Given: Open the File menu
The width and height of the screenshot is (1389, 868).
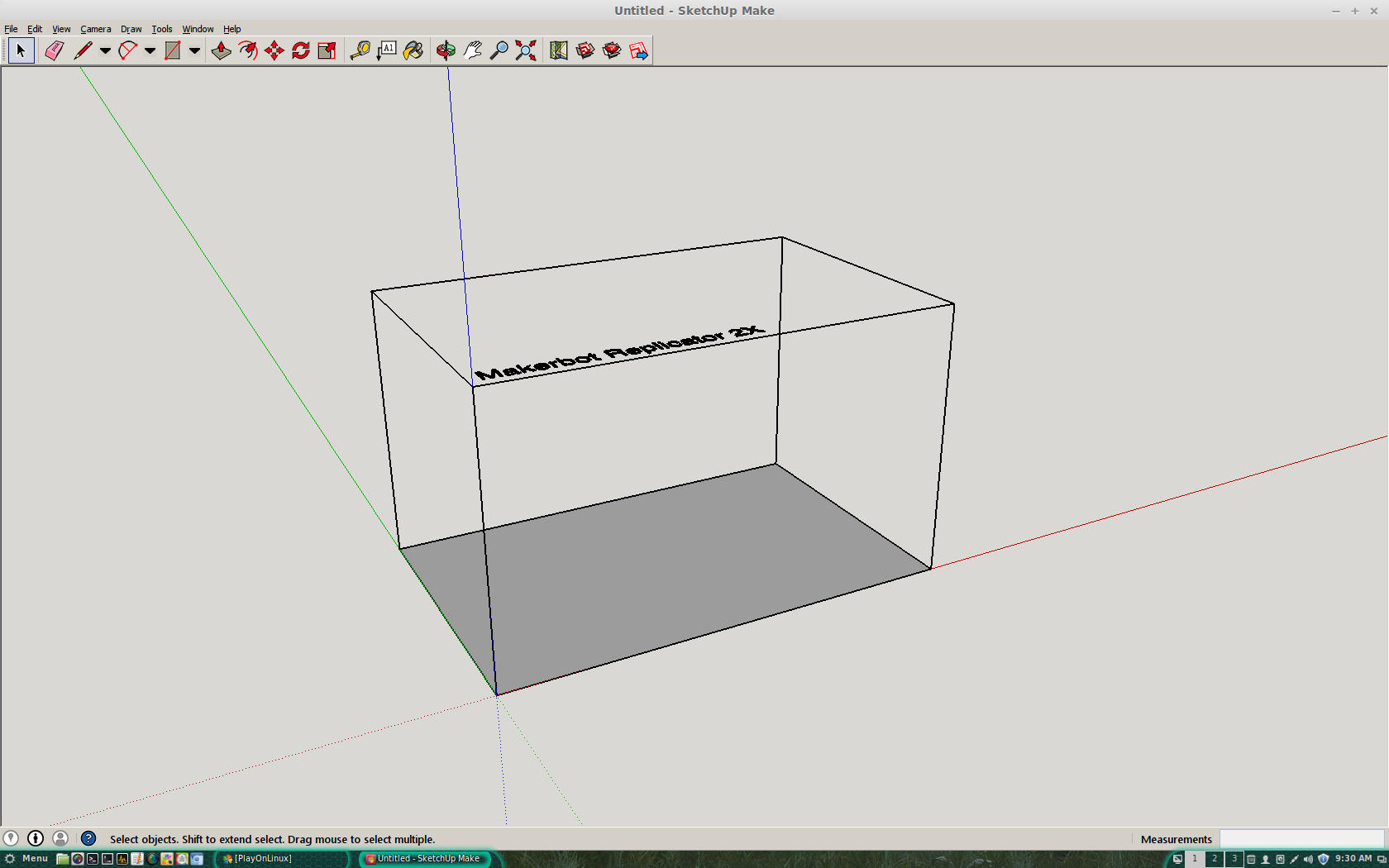Looking at the screenshot, I should (11, 29).
